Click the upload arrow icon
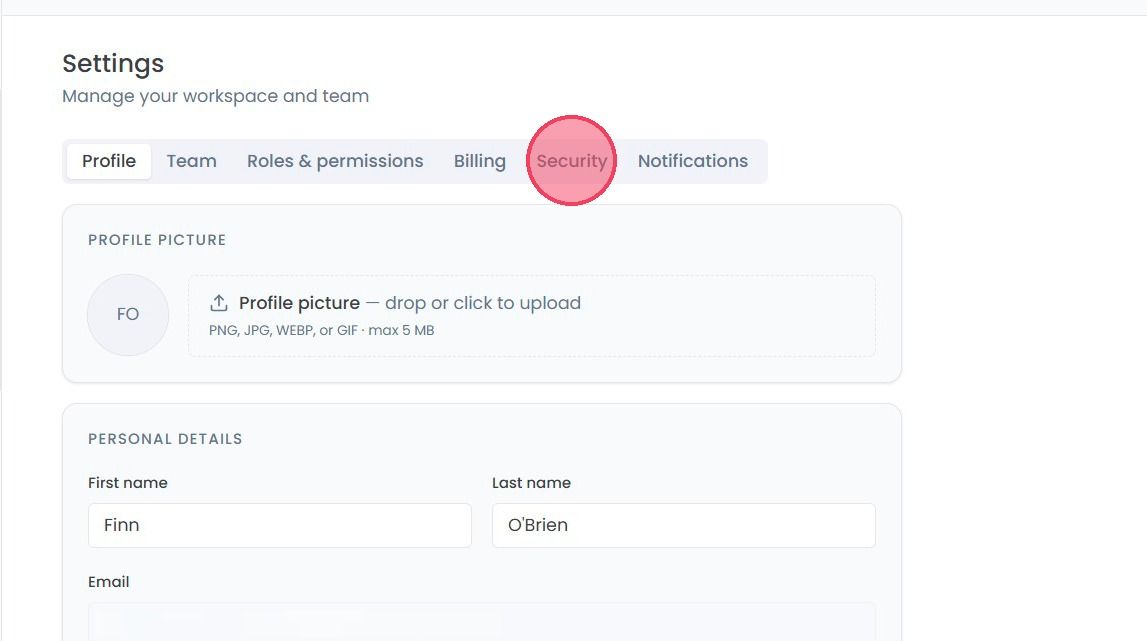This screenshot has height=641, width=1147. 219,303
